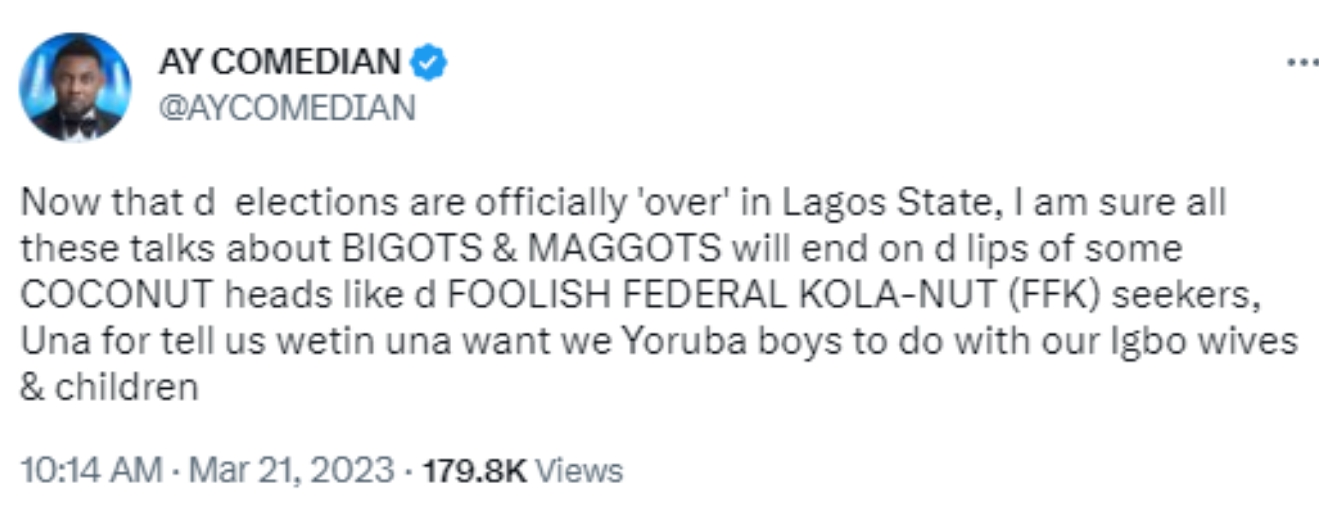
Task: Click the AY COMEDIAN display name
Action: point(279,63)
